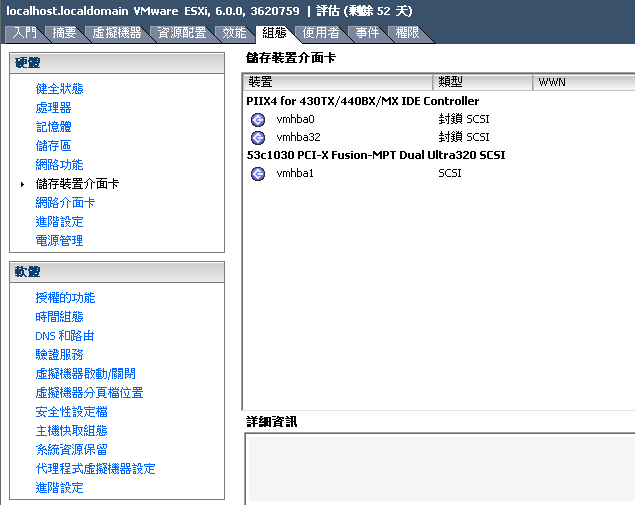Click SCSI type cell for vmhba1

(450, 173)
